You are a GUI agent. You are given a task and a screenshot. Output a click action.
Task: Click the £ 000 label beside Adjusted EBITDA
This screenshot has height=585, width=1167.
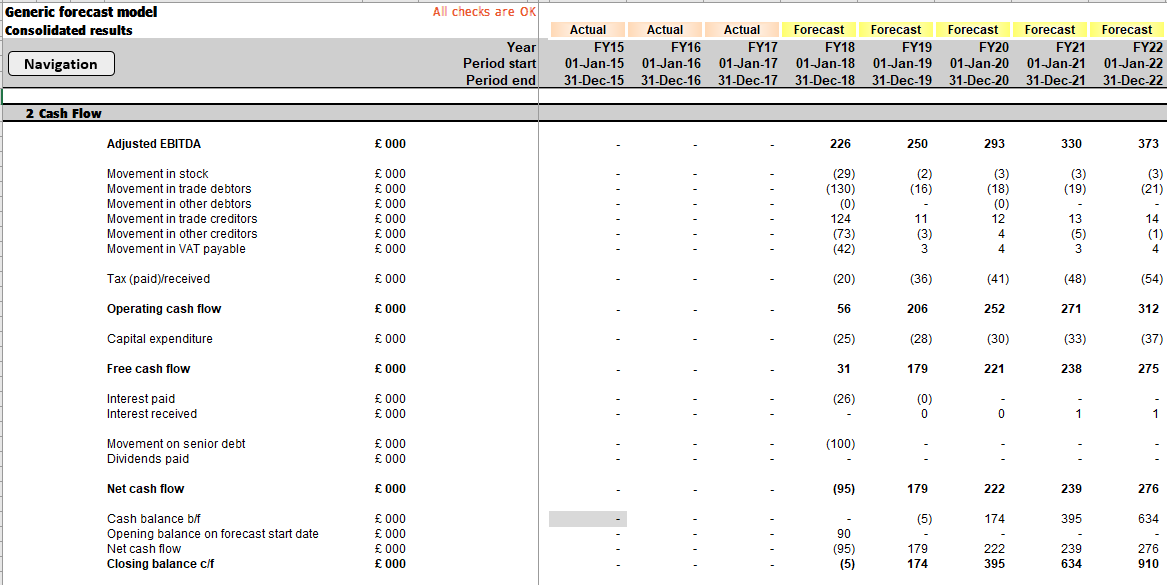390,143
